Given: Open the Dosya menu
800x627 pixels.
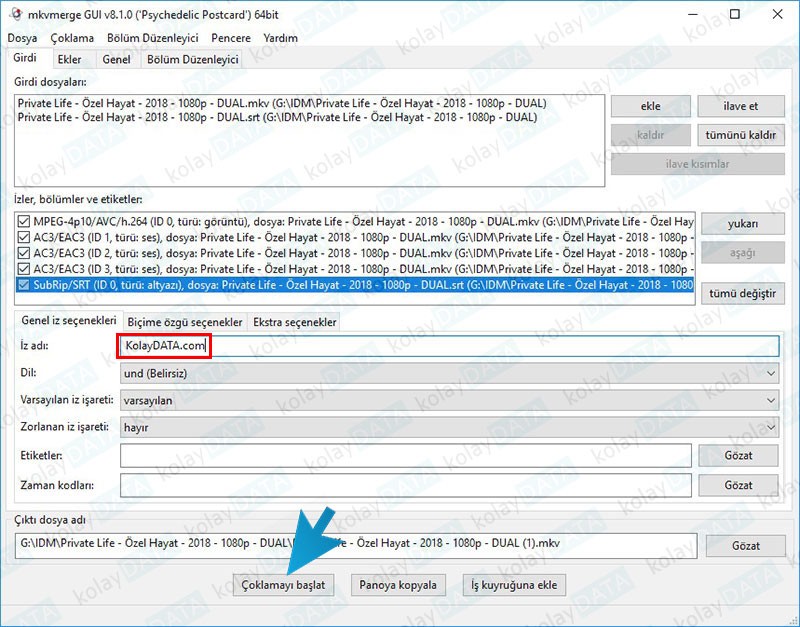Looking at the screenshot, I should click(x=22, y=38).
